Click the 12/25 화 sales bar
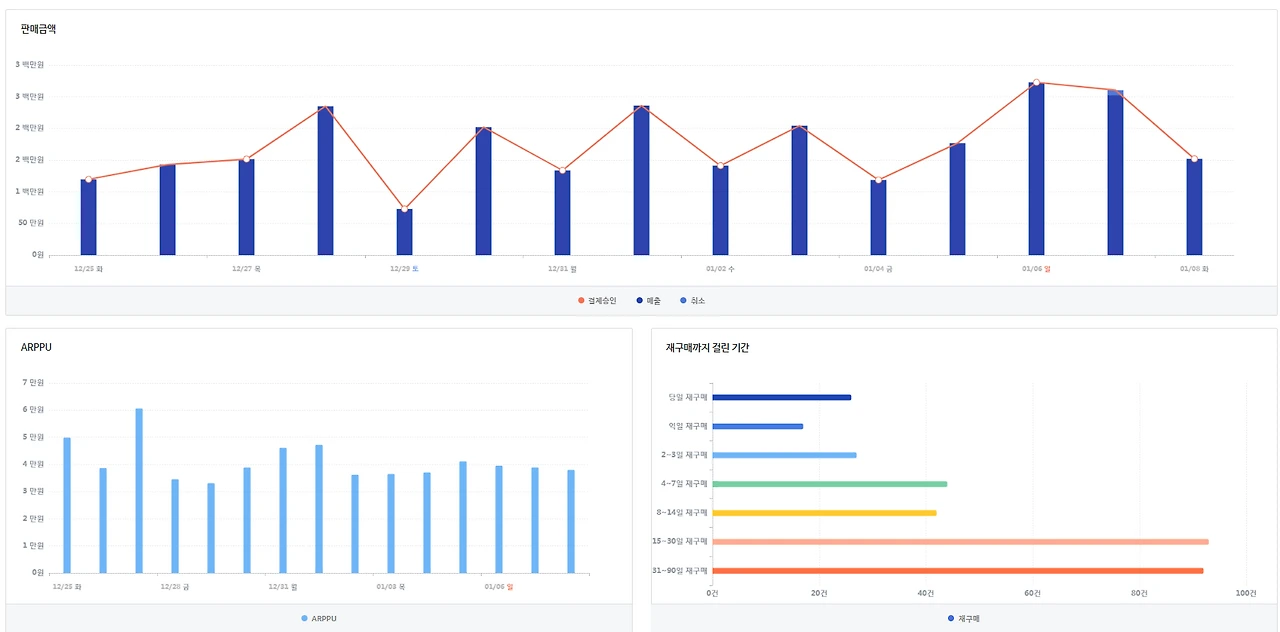 click(88, 217)
